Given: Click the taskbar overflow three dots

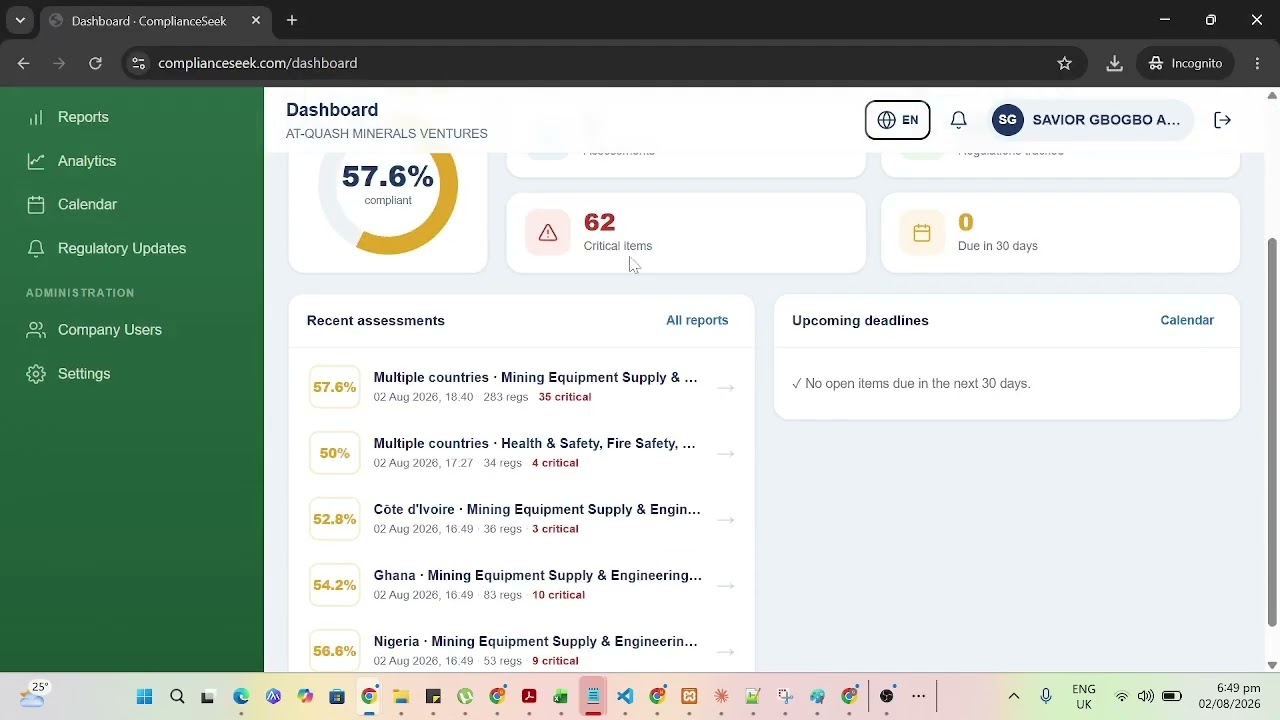Looking at the screenshot, I should [x=919, y=696].
